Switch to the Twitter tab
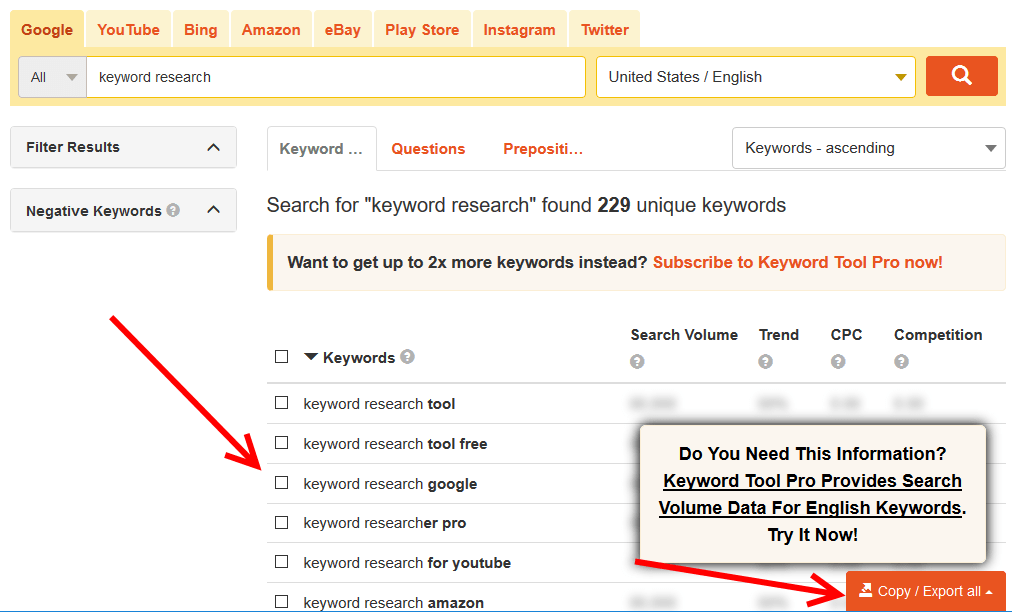 pyautogui.click(x=605, y=30)
